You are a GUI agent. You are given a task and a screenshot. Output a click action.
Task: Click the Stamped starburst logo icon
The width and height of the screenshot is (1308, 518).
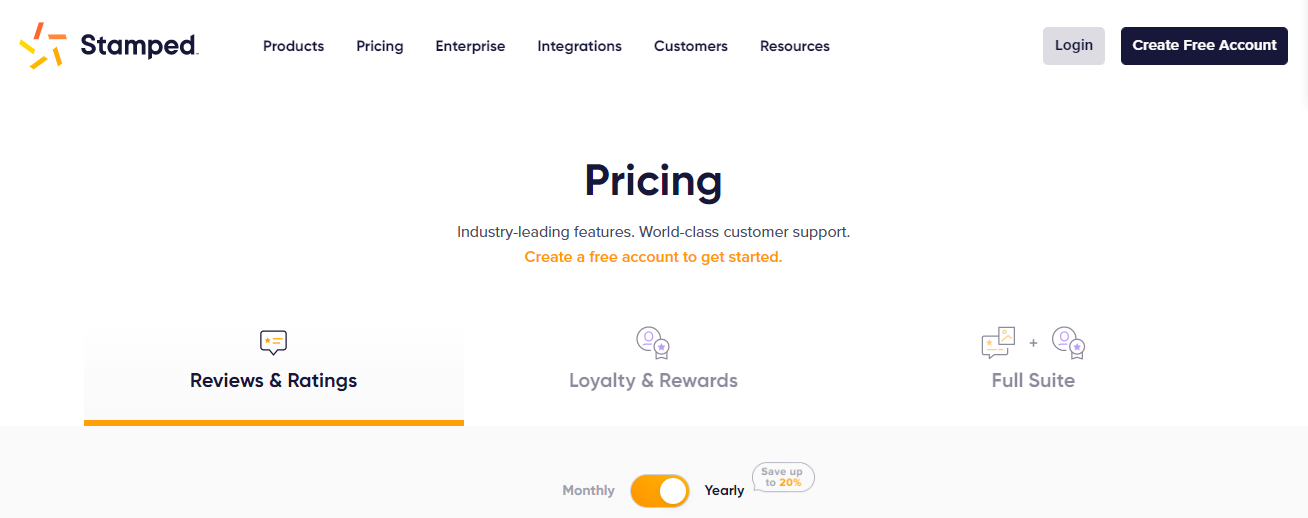[42, 46]
